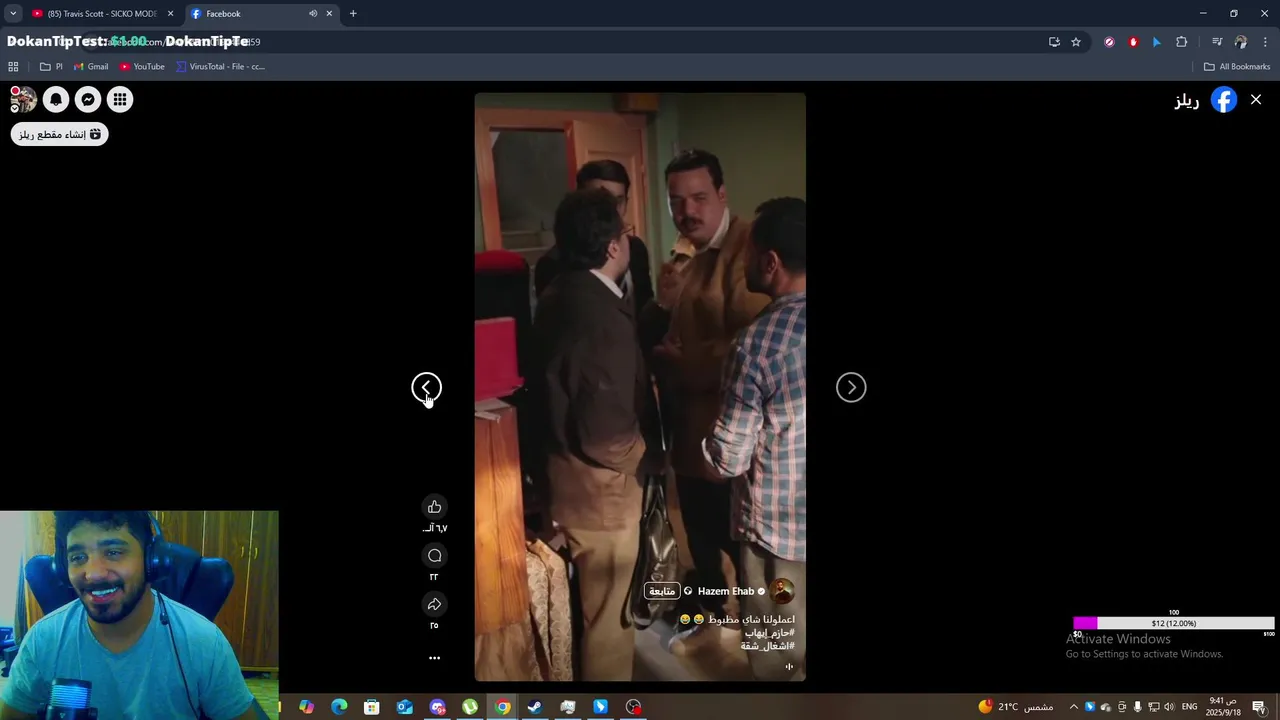Open hashtag #حازم_إيهاب

tap(769, 633)
